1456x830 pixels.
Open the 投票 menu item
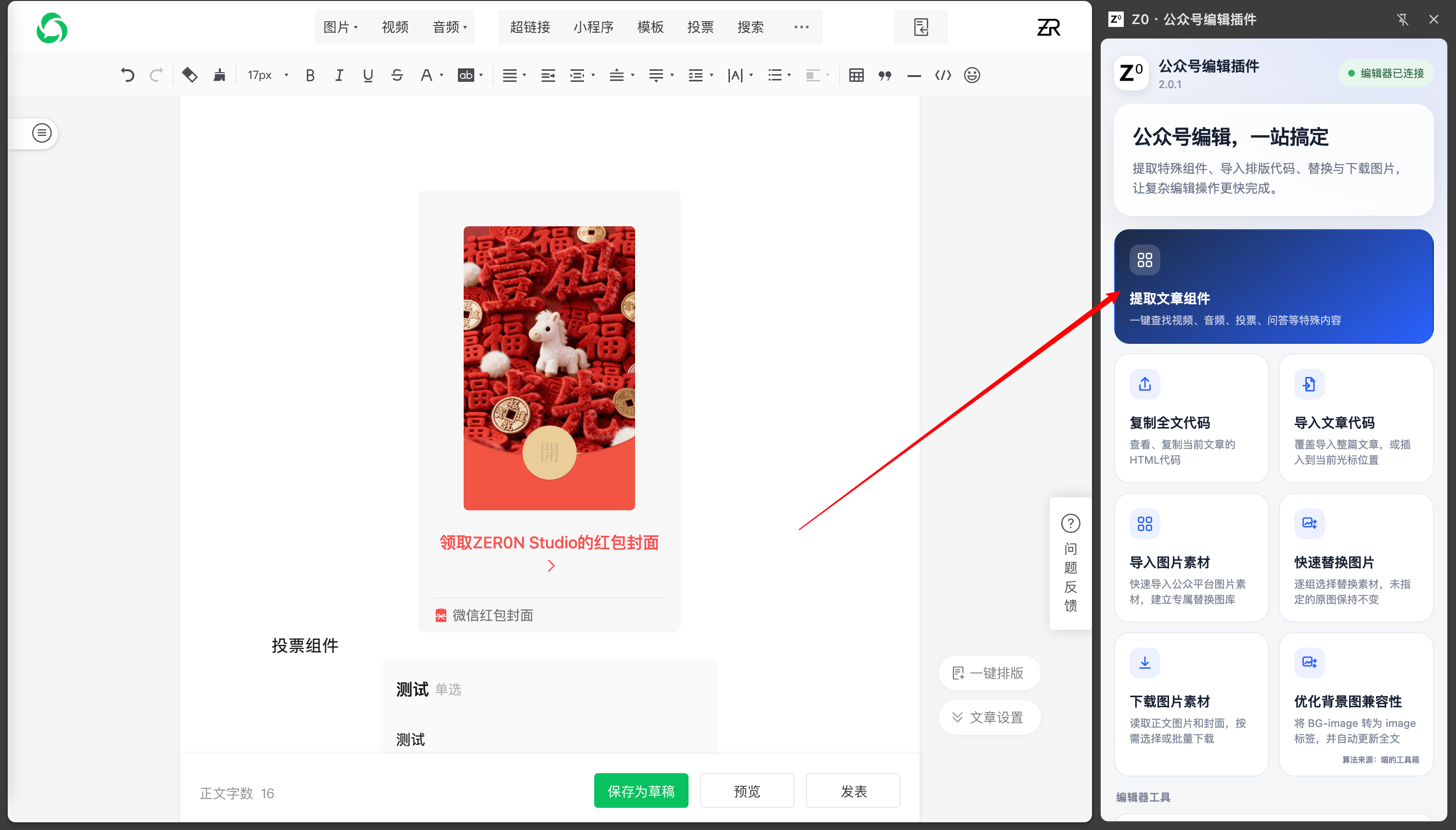click(x=701, y=27)
